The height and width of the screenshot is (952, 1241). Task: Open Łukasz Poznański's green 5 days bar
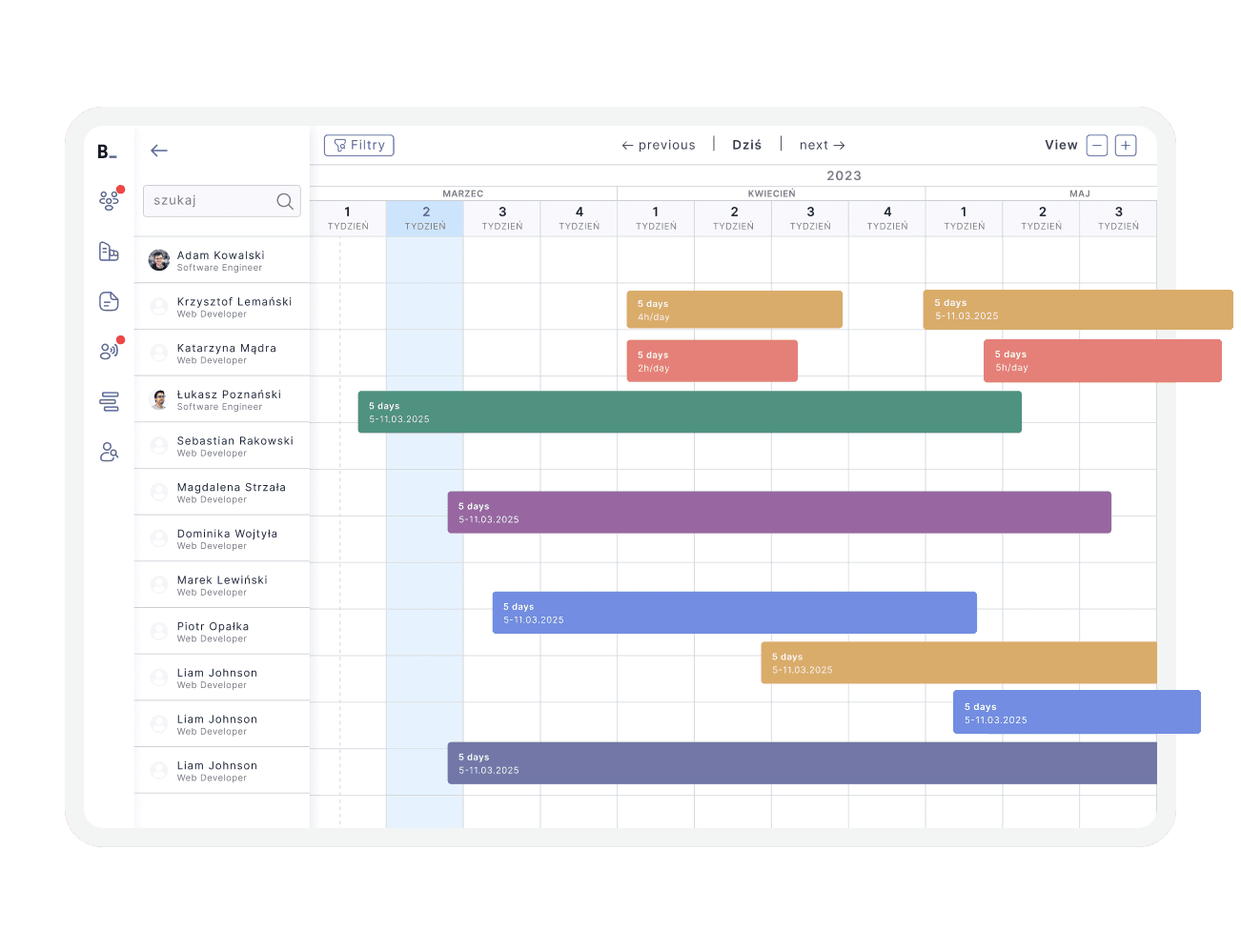click(689, 412)
